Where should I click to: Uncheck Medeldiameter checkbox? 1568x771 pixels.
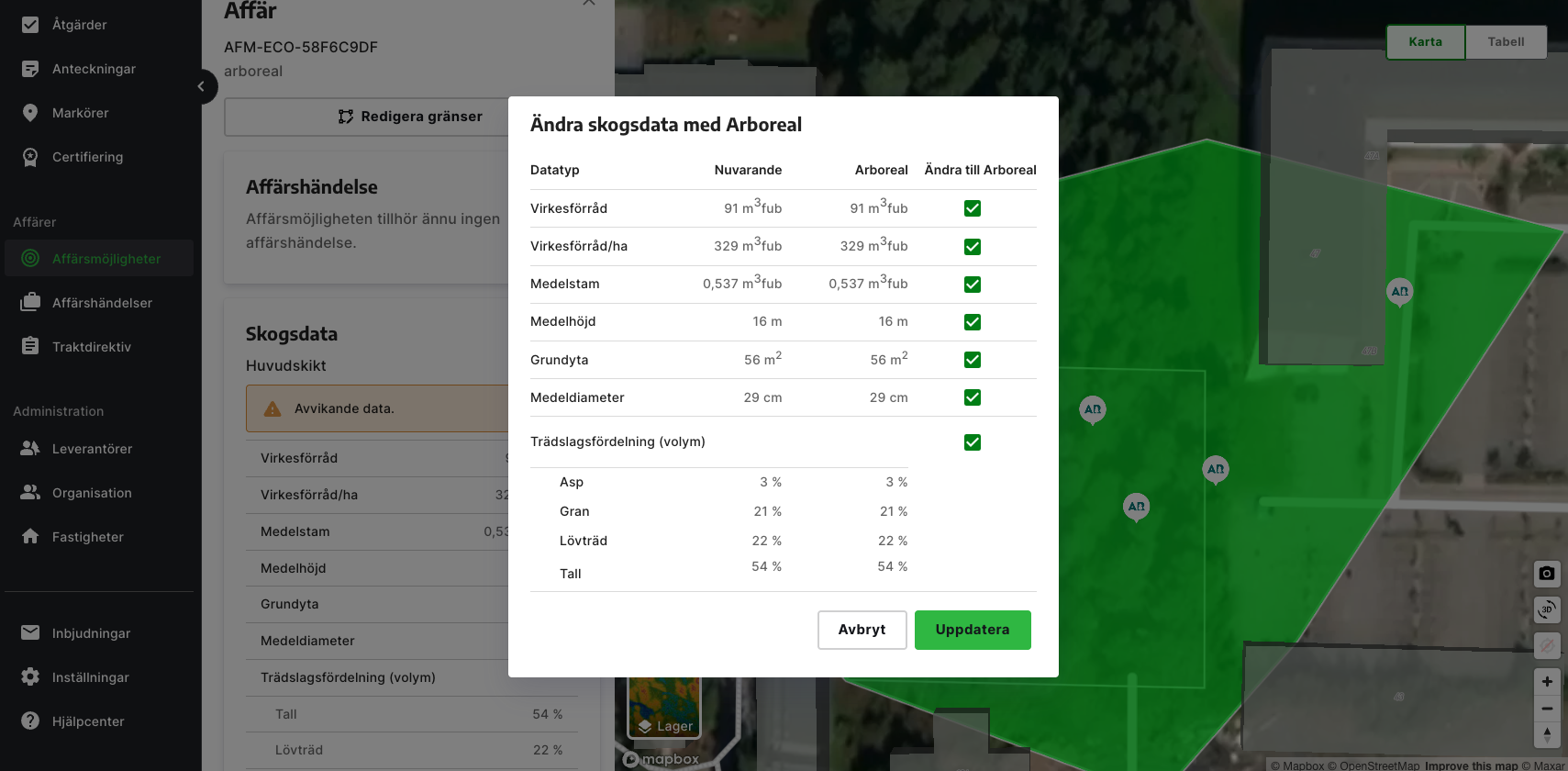pos(973,397)
